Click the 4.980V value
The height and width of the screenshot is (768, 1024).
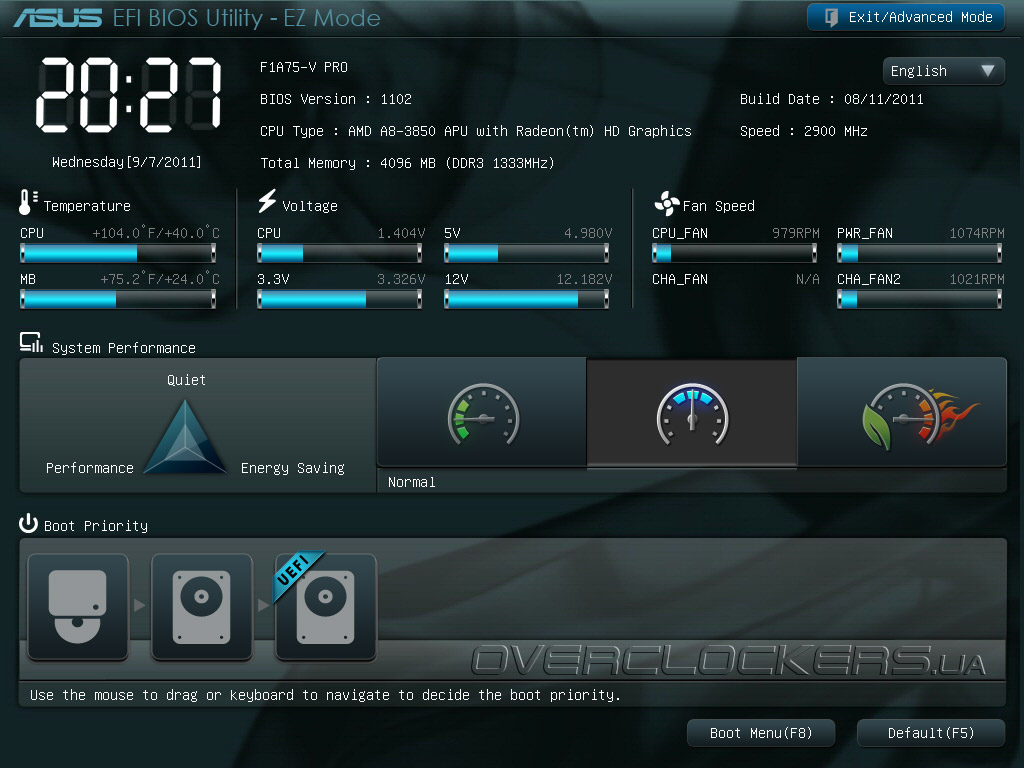tap(588, 233)
